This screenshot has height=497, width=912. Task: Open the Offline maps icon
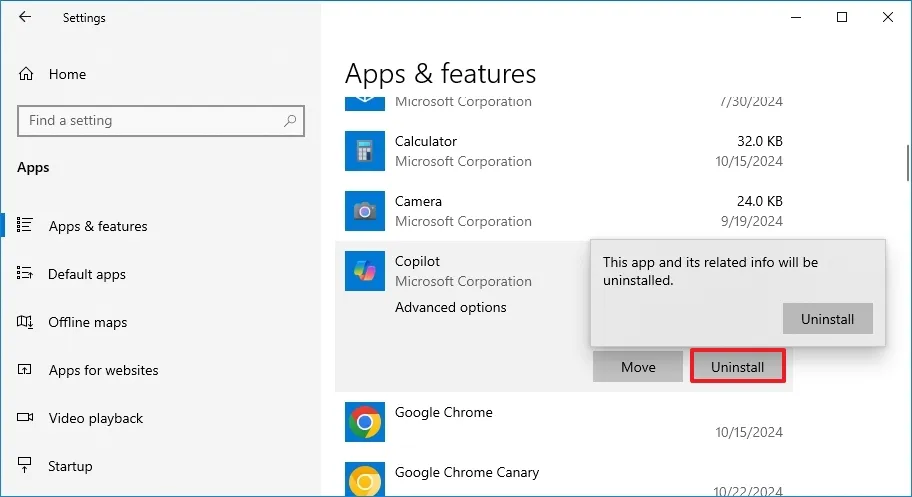(x=24, y=321)
